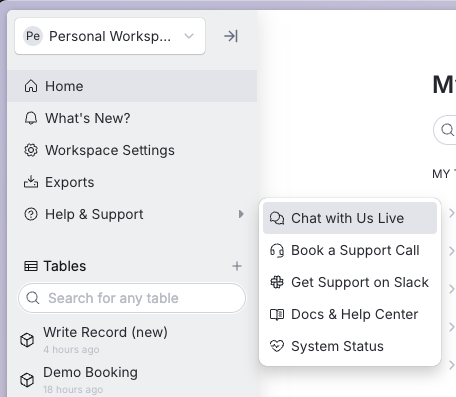456x397 pixels.
Task: Click the cube icon beside Demo Booking
Action: click(x=27, y=380)
